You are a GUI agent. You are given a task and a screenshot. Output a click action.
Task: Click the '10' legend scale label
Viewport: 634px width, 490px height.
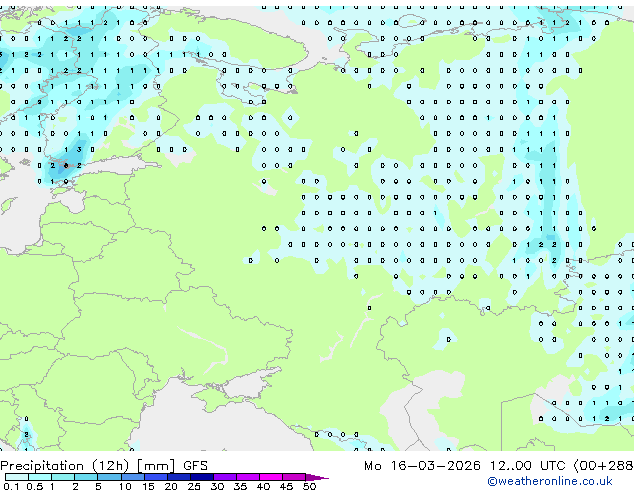click(x=125, y=486)
